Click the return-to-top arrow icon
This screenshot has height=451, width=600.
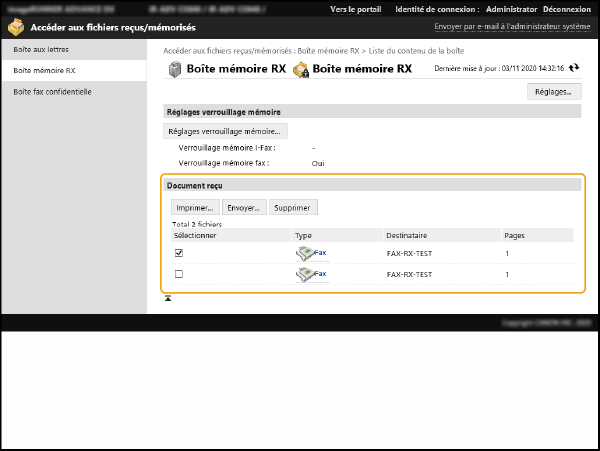pos(168,298)
